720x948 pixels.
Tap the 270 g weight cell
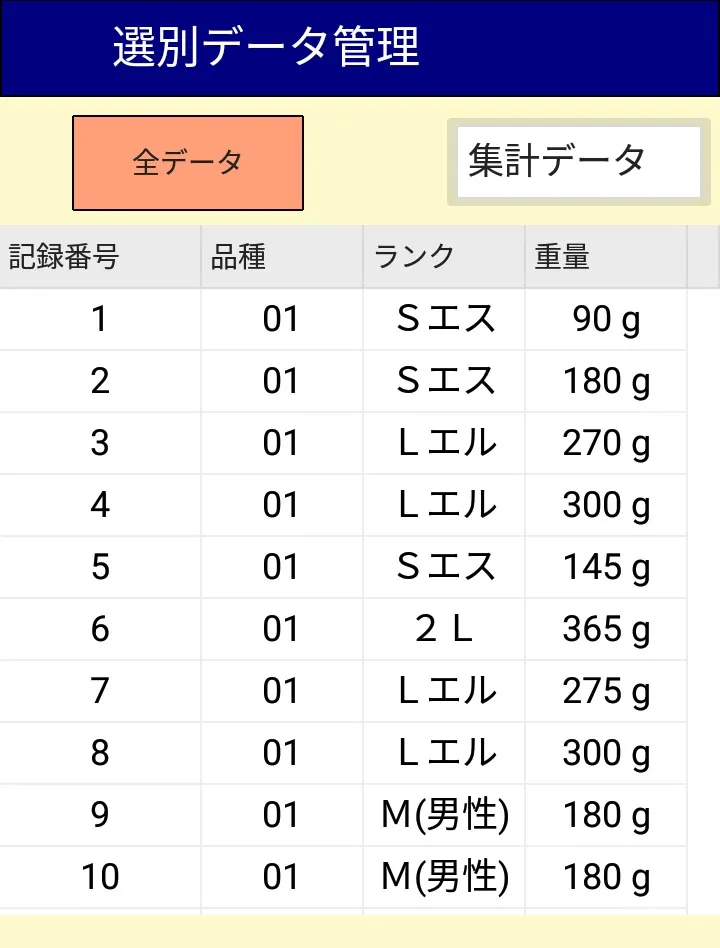coord(606,444)
